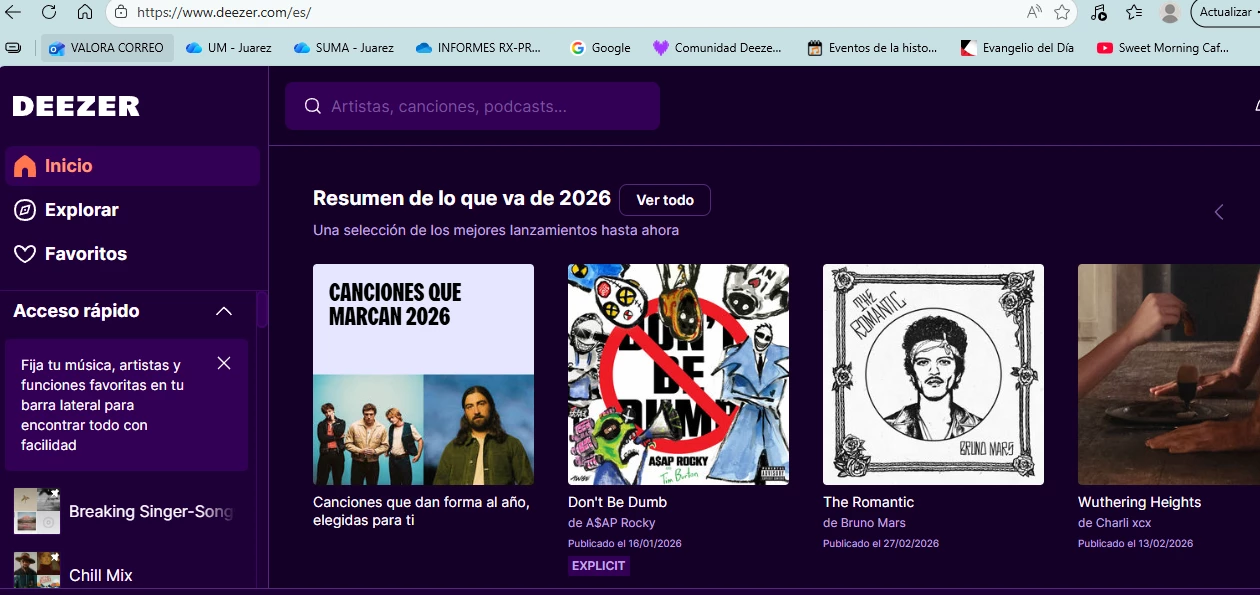This screenshot has height=595, width=1260.
Task: Click Publicado el 13/02/2026 text
Action: pyautogui.click(x=1136, y=544)
